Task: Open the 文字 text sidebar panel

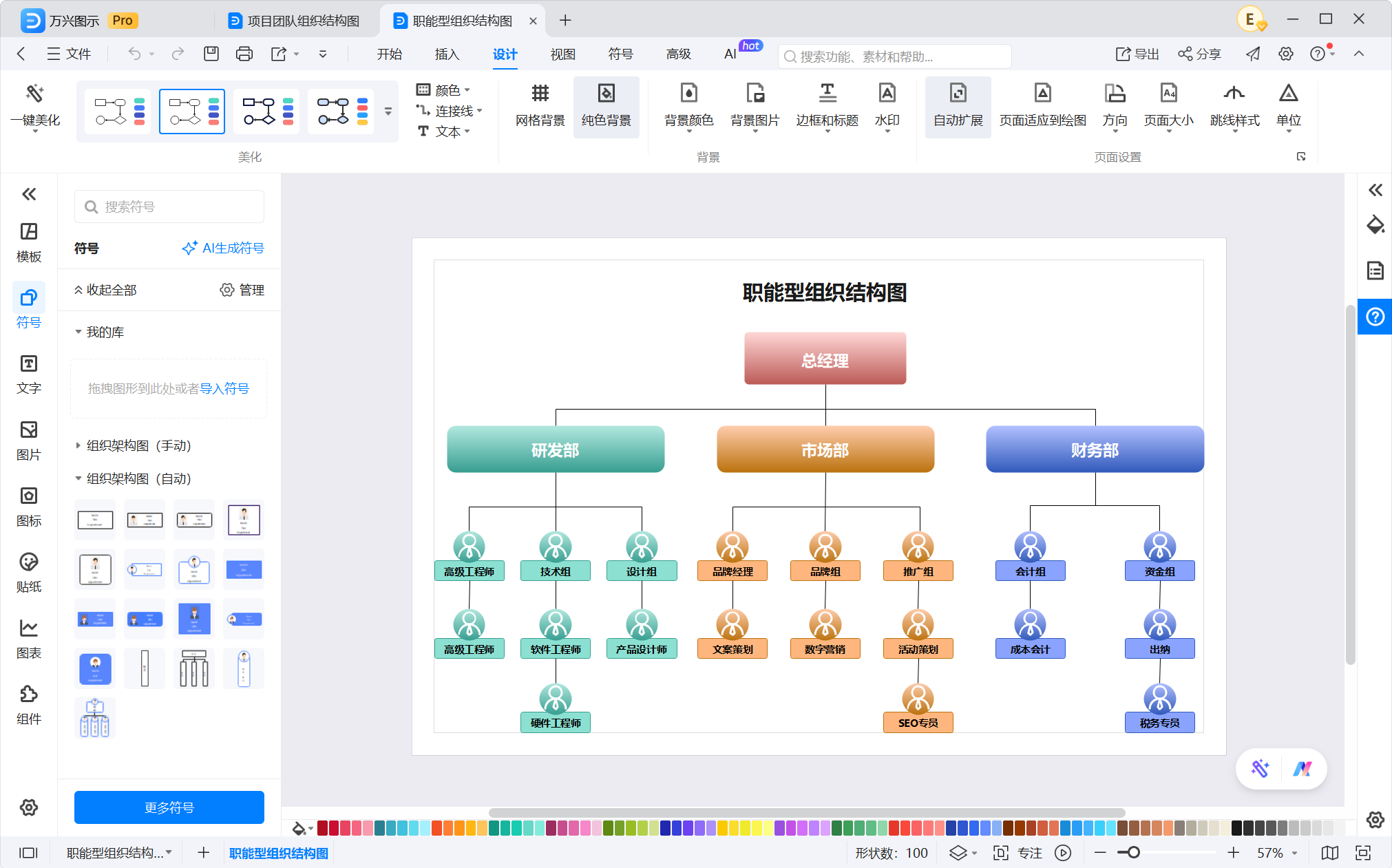Action: click(x=29, y=374)
